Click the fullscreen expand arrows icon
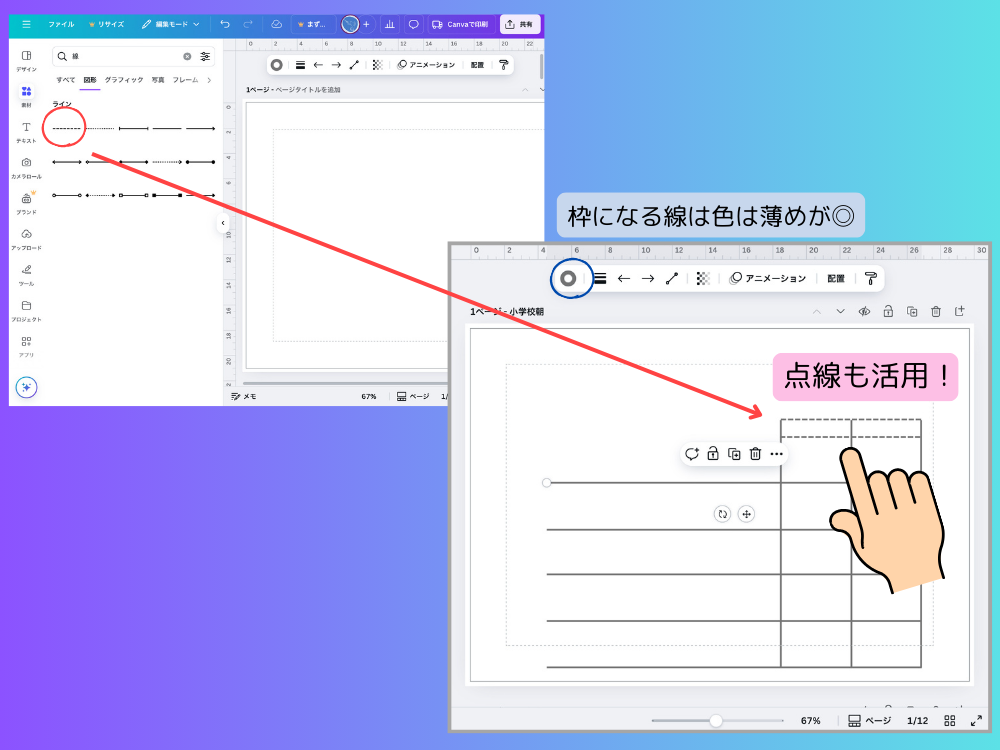 [976, 720]
